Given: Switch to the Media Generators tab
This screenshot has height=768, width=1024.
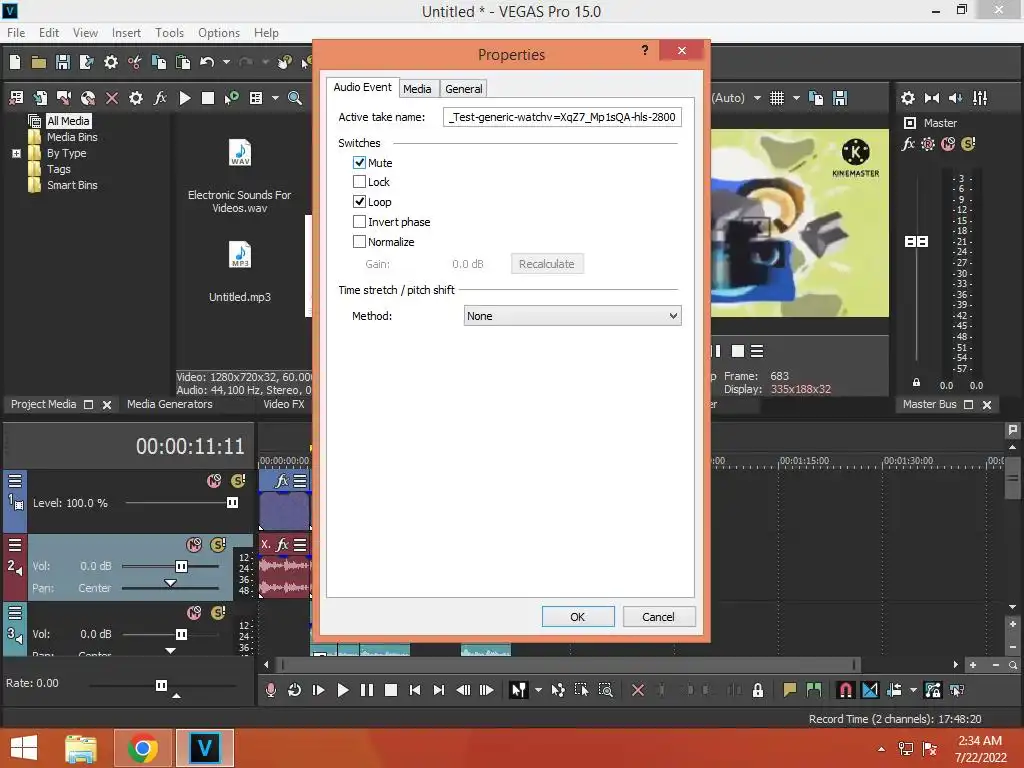Looking at the screenshot, I should 170,404.
